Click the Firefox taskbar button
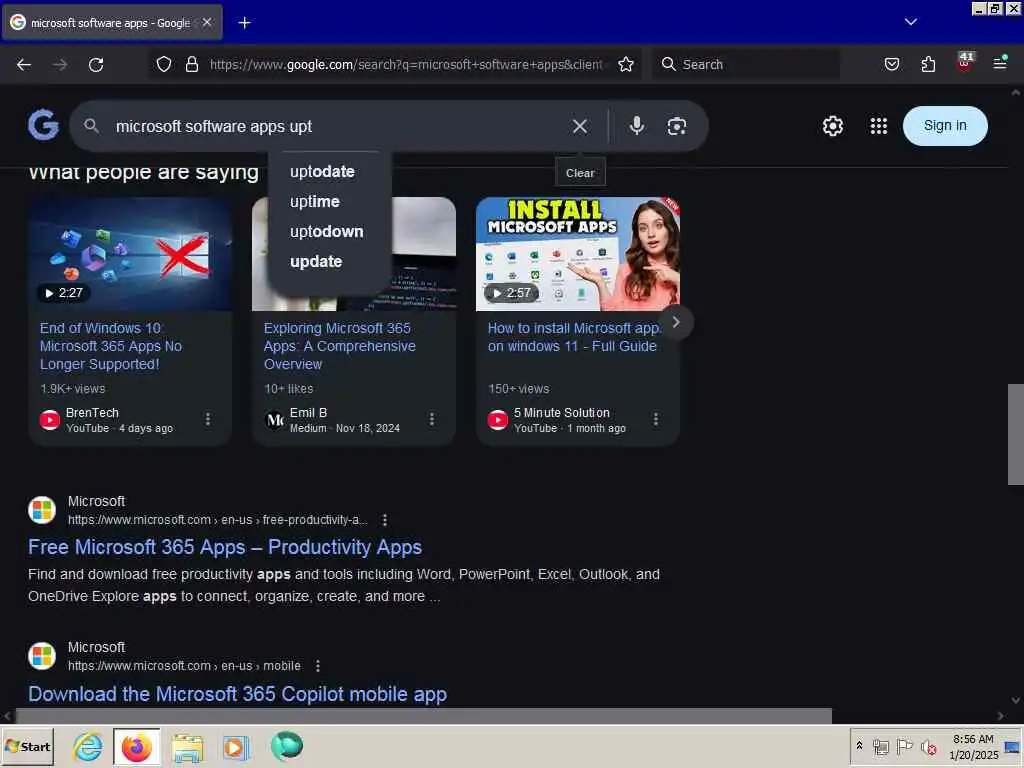Image resolution: width=1024 pixels, height=768 pixels. (136, 746)
